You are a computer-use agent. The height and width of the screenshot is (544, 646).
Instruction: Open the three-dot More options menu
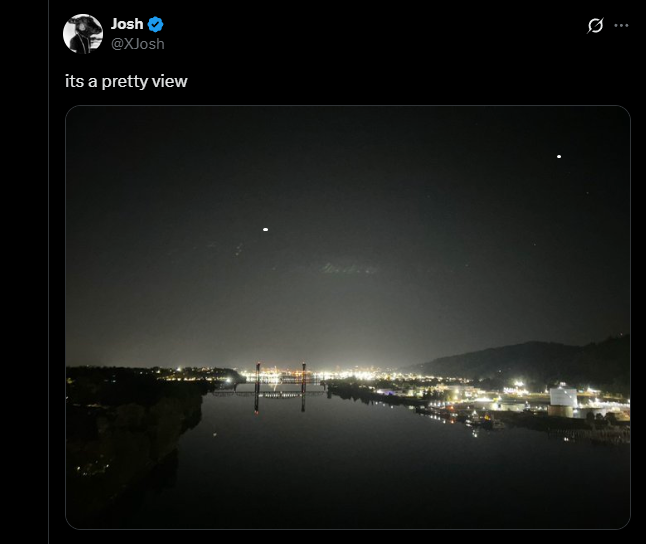click(621, 25)
